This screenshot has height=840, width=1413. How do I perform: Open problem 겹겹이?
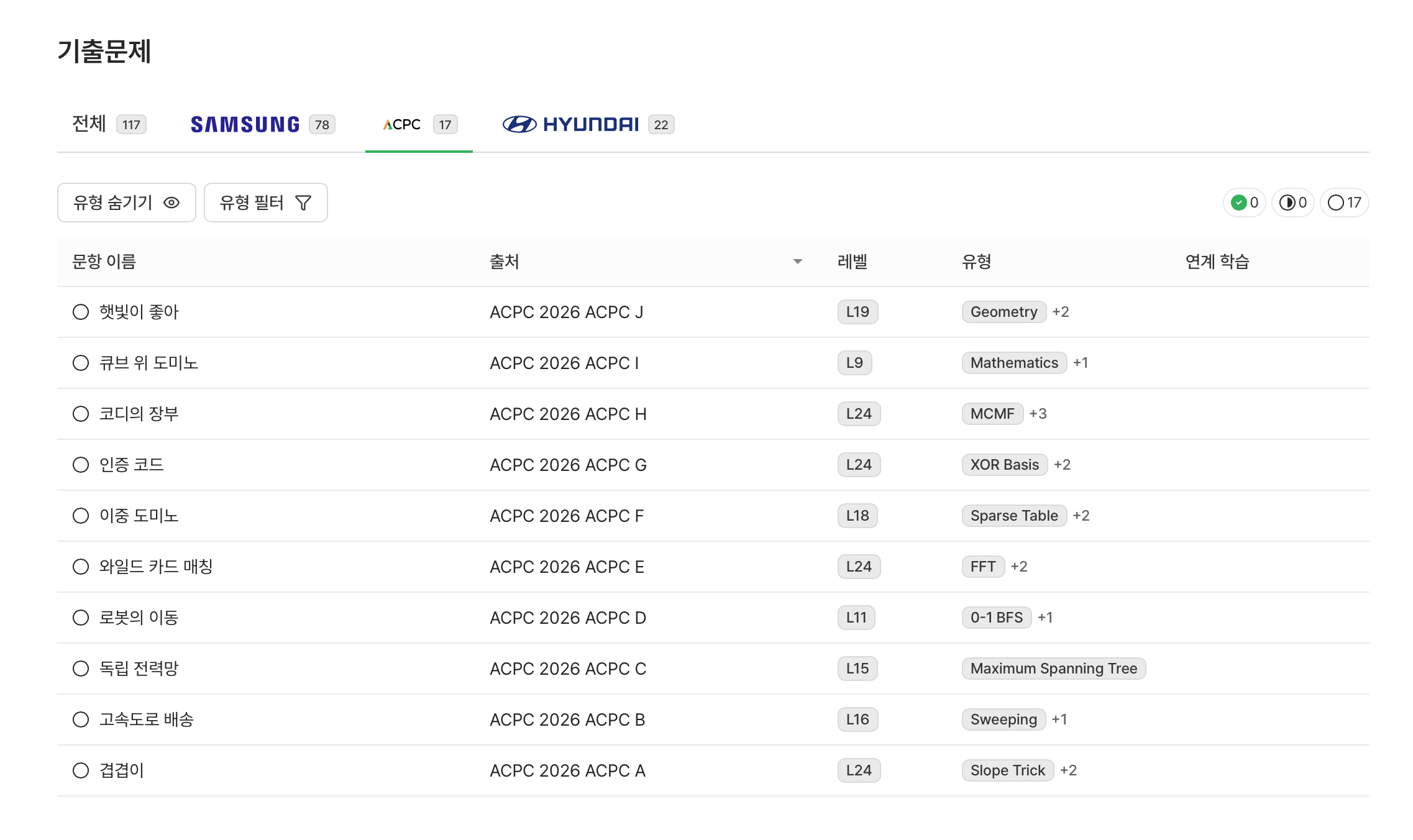click(x=122, y=770)
